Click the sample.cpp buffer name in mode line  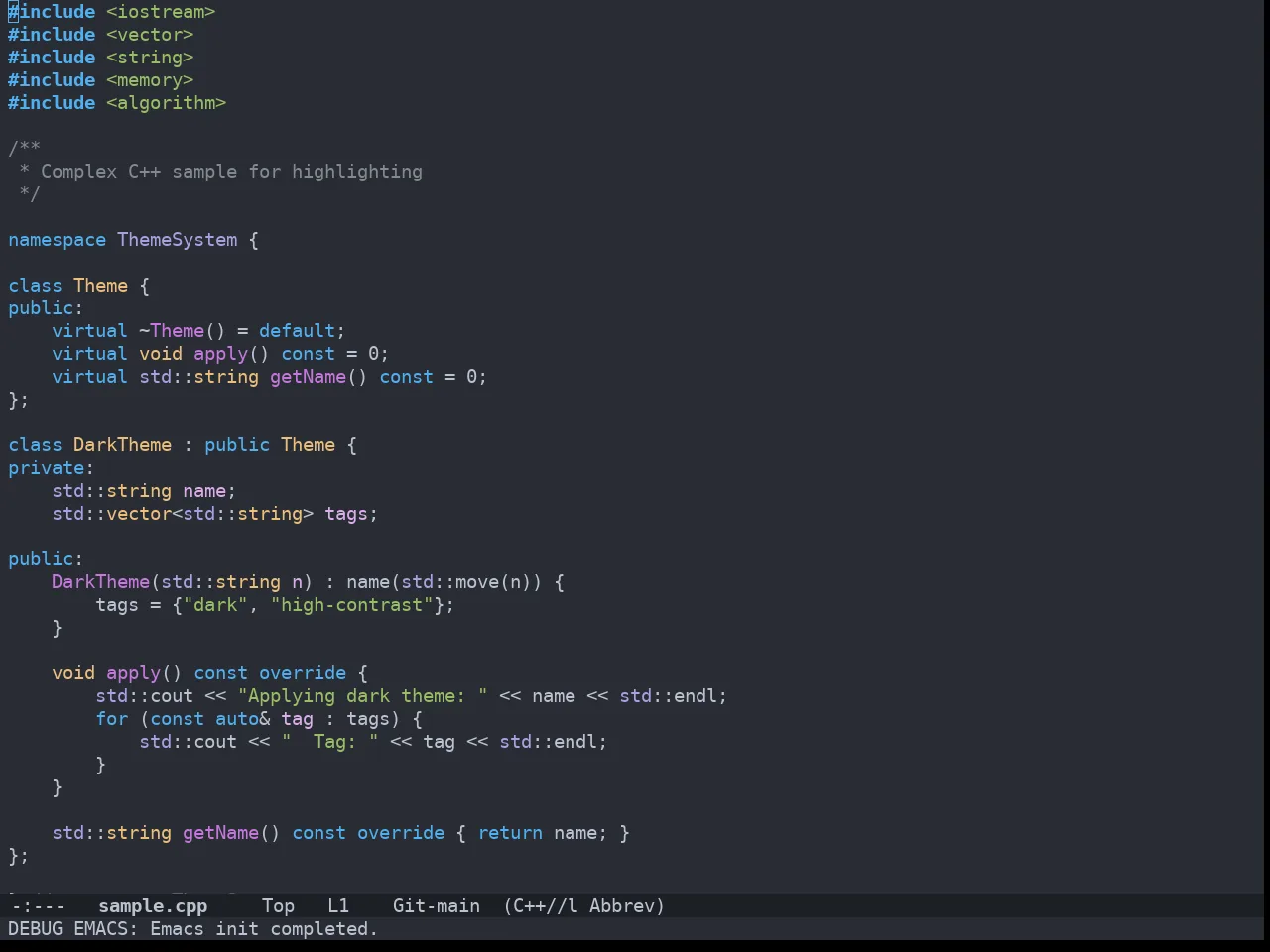[153, 905]
